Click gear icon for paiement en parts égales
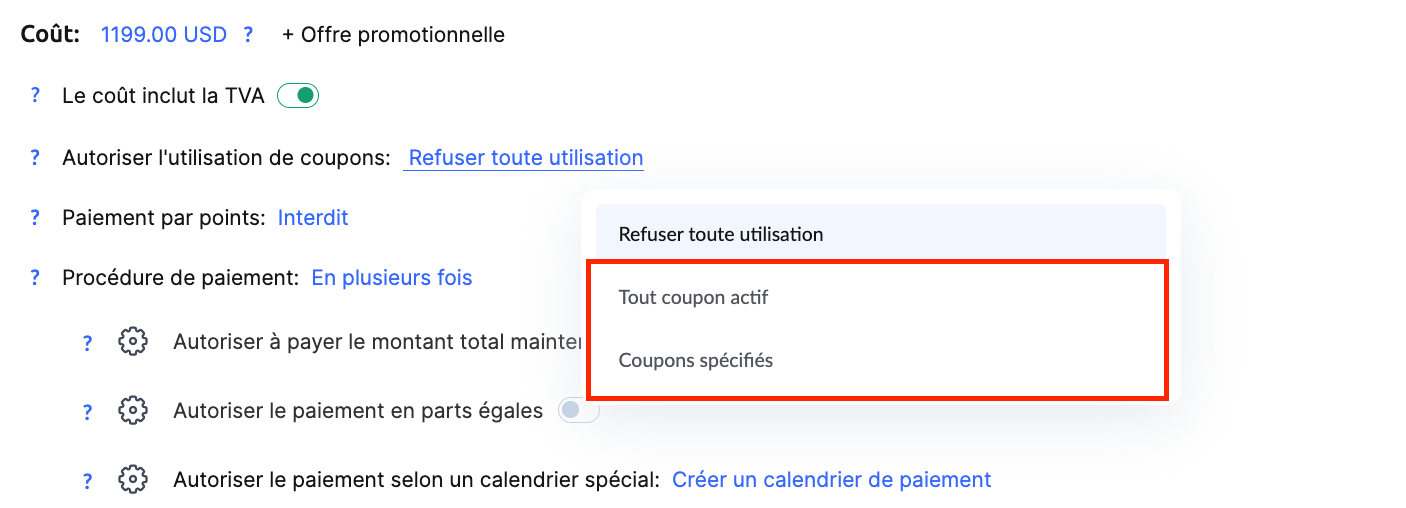Viewport: 1406px width, 508px height. pyautogui.click(x=132, y=411)
